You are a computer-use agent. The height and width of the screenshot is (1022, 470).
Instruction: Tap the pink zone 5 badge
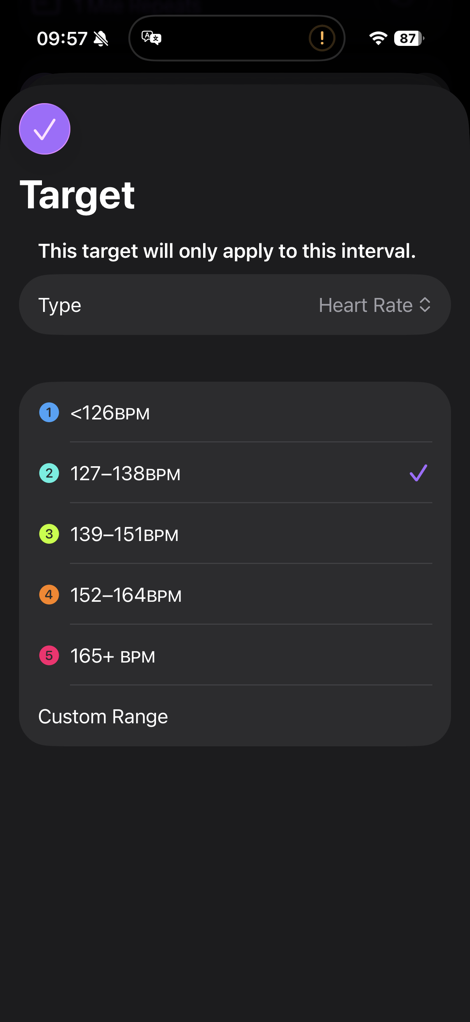[49, 656]
